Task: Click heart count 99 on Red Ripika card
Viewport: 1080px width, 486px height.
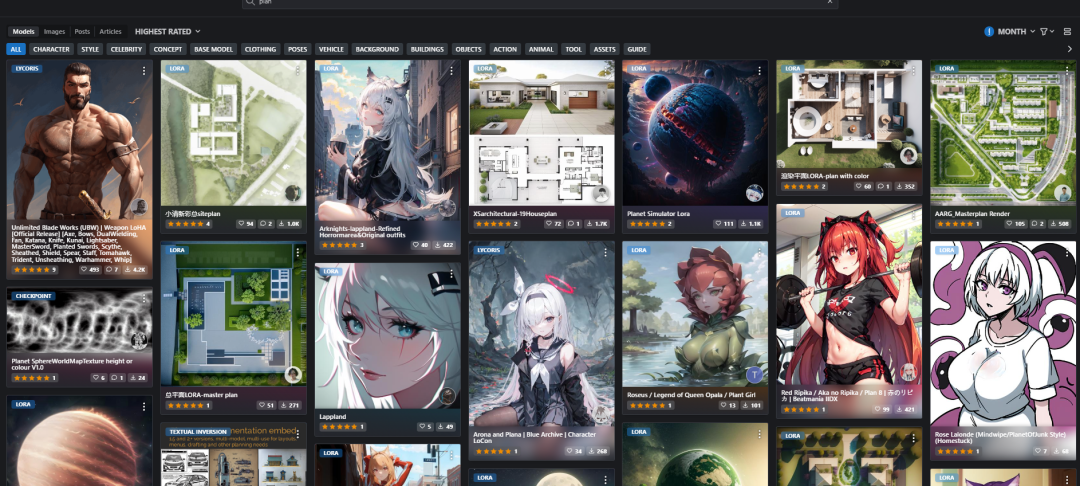Action: coord(883,409)
